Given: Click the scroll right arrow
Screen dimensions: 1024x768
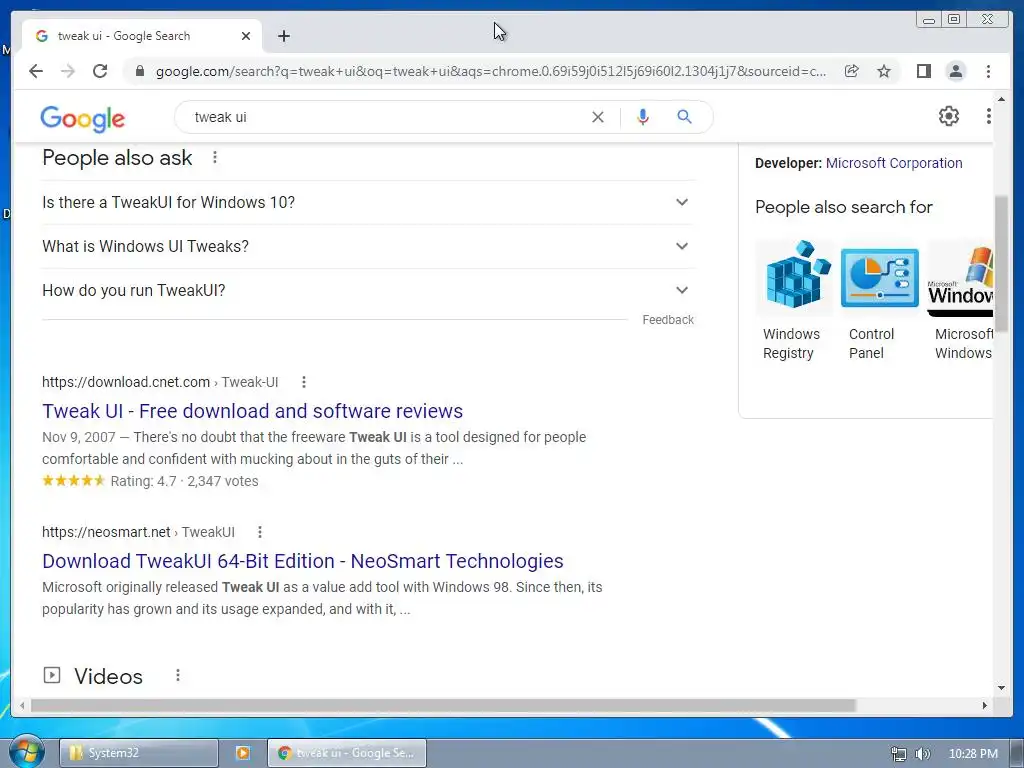Looking at the screenshot, I should point(985,705).
